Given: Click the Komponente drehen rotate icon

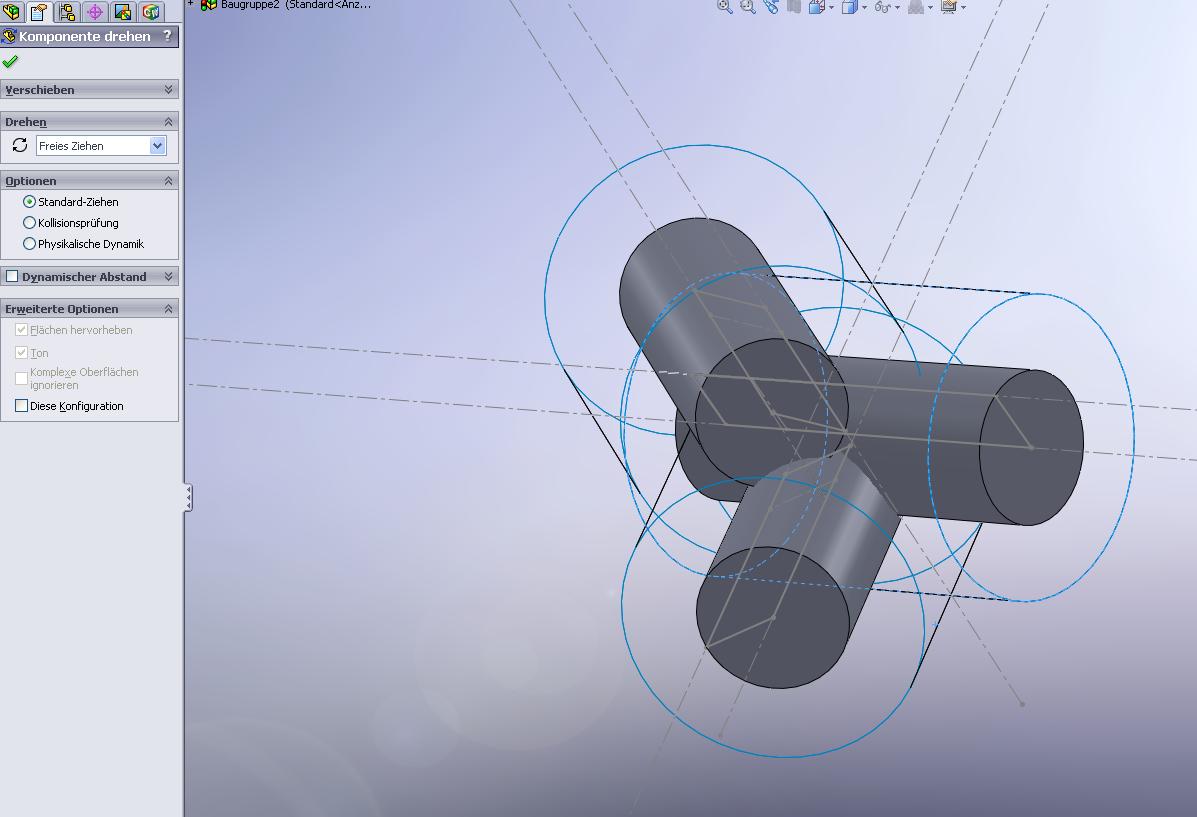Looking at the screenshot, I should pos(9,36).
